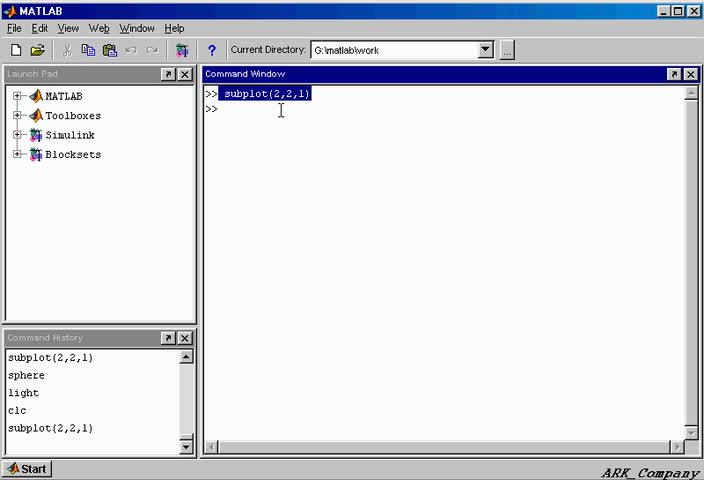Close the Command Window panel

click(x=691, y=74)
